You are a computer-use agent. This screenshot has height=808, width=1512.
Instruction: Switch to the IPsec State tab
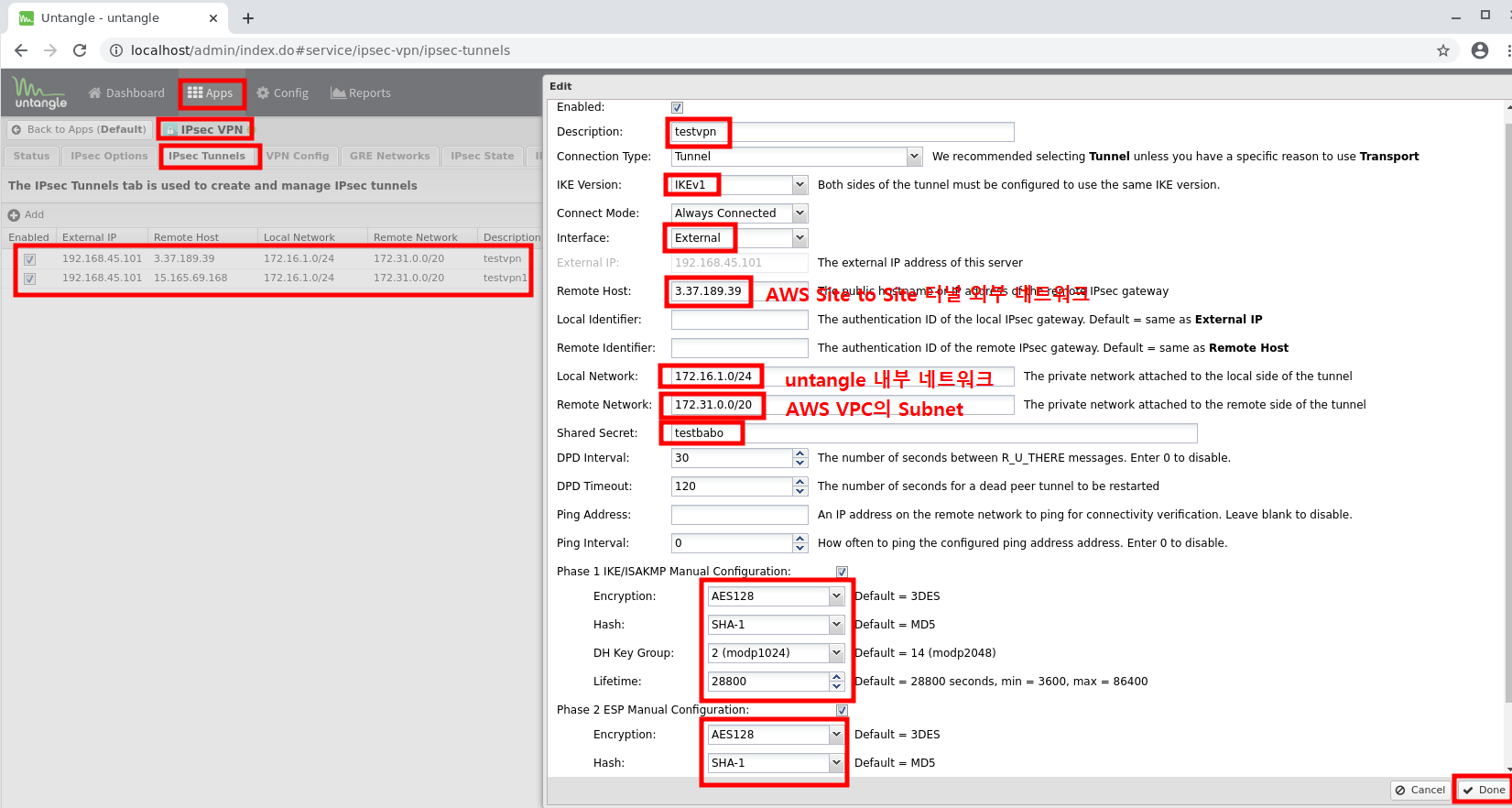click(x=483, y=156)
